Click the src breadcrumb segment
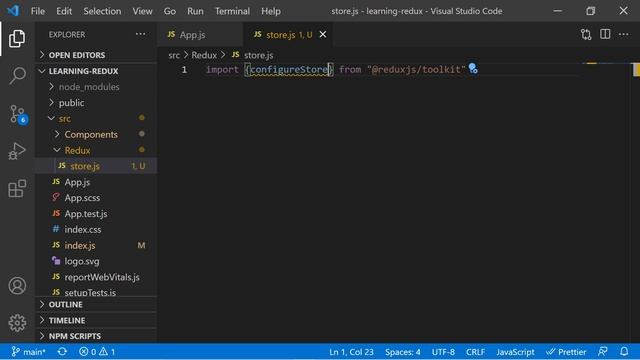Screen dimensions: 640x360 [174, 55]
